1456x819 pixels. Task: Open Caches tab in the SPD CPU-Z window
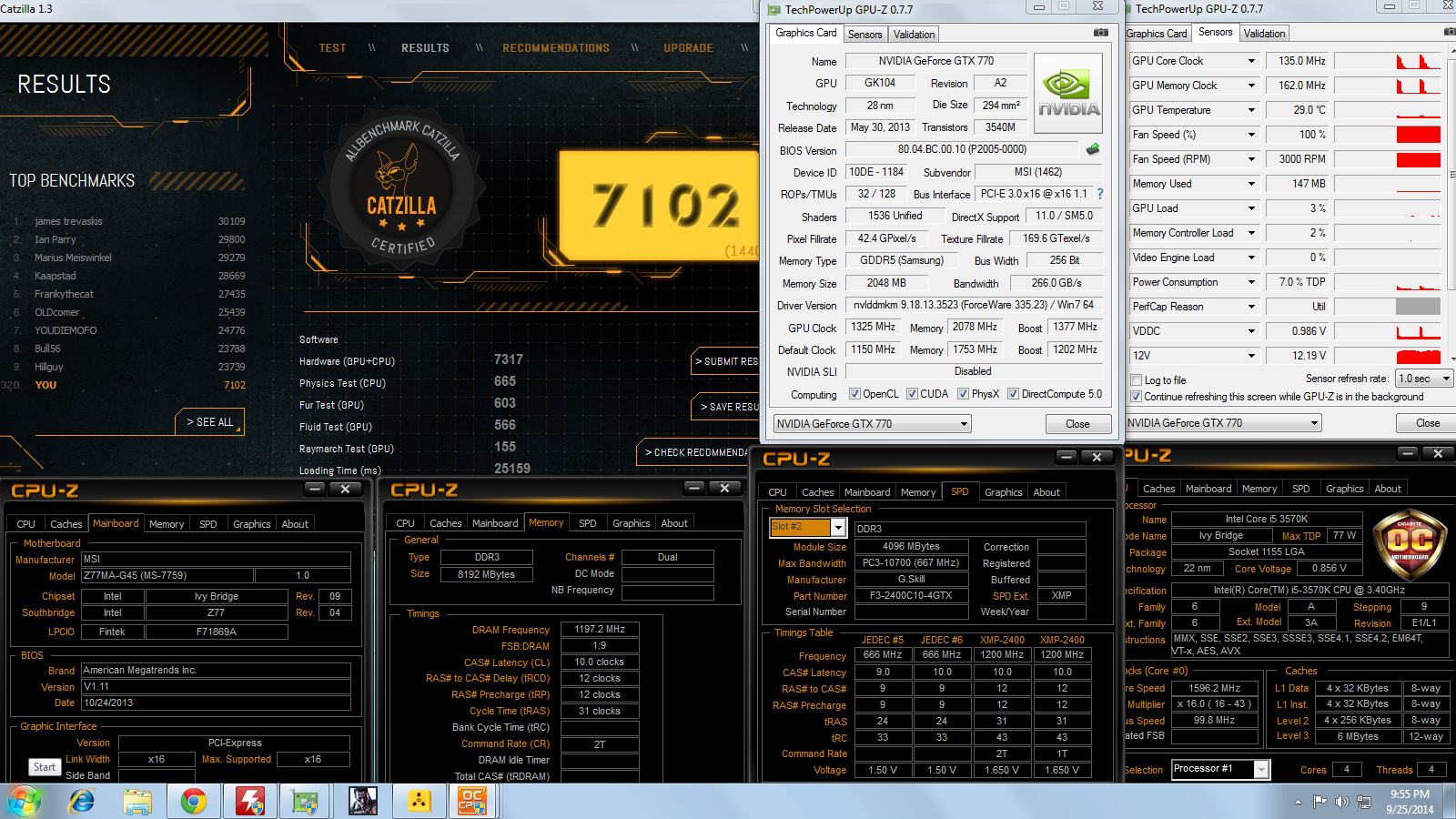coord(817,492)
